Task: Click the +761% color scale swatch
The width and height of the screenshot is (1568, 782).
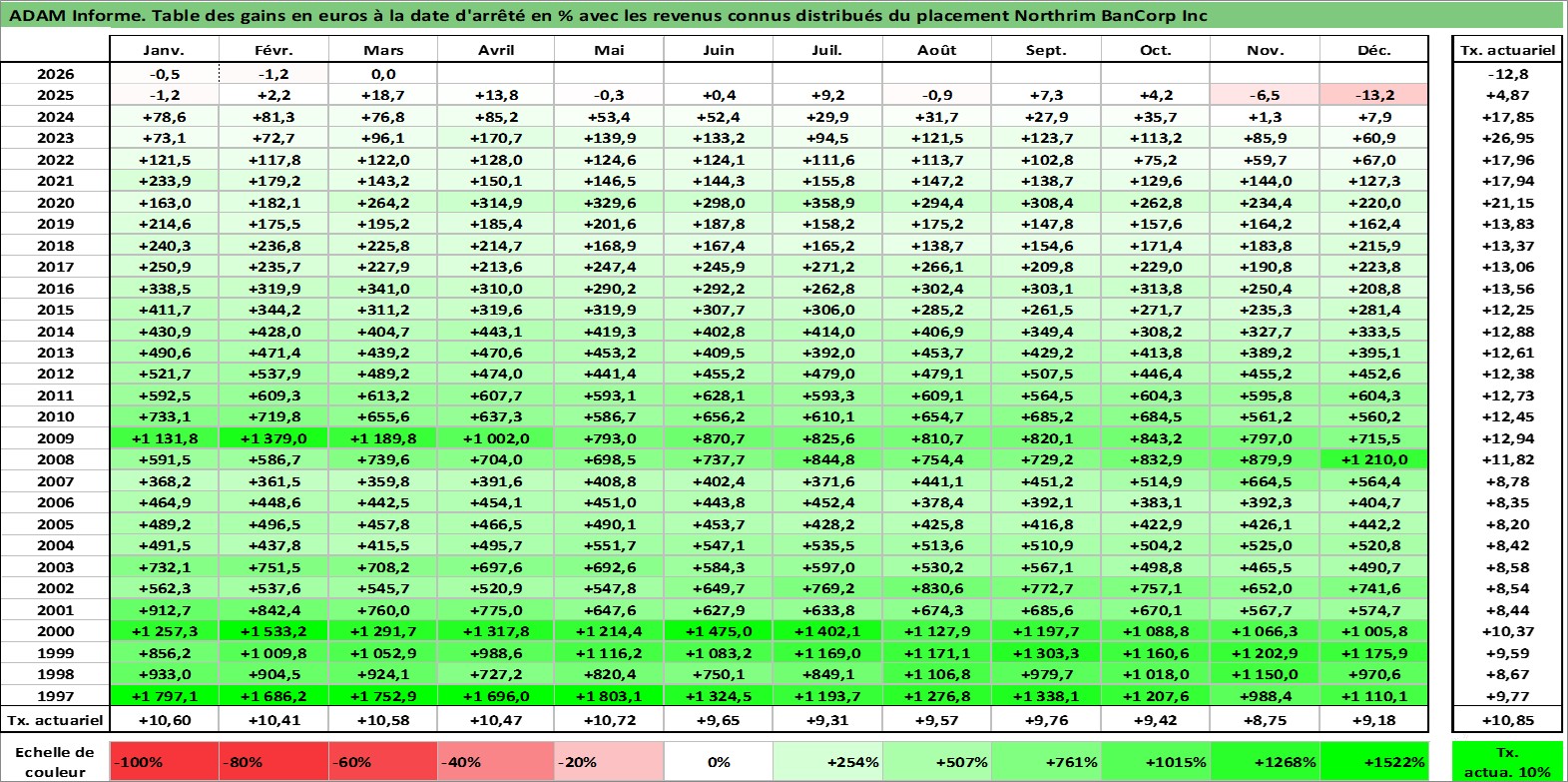Action: [1046, 762]
